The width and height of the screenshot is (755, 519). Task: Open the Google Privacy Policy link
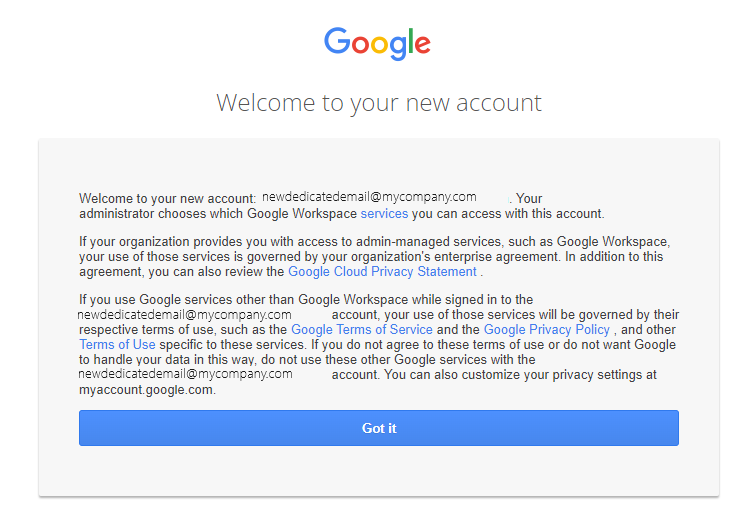(547, 329)
